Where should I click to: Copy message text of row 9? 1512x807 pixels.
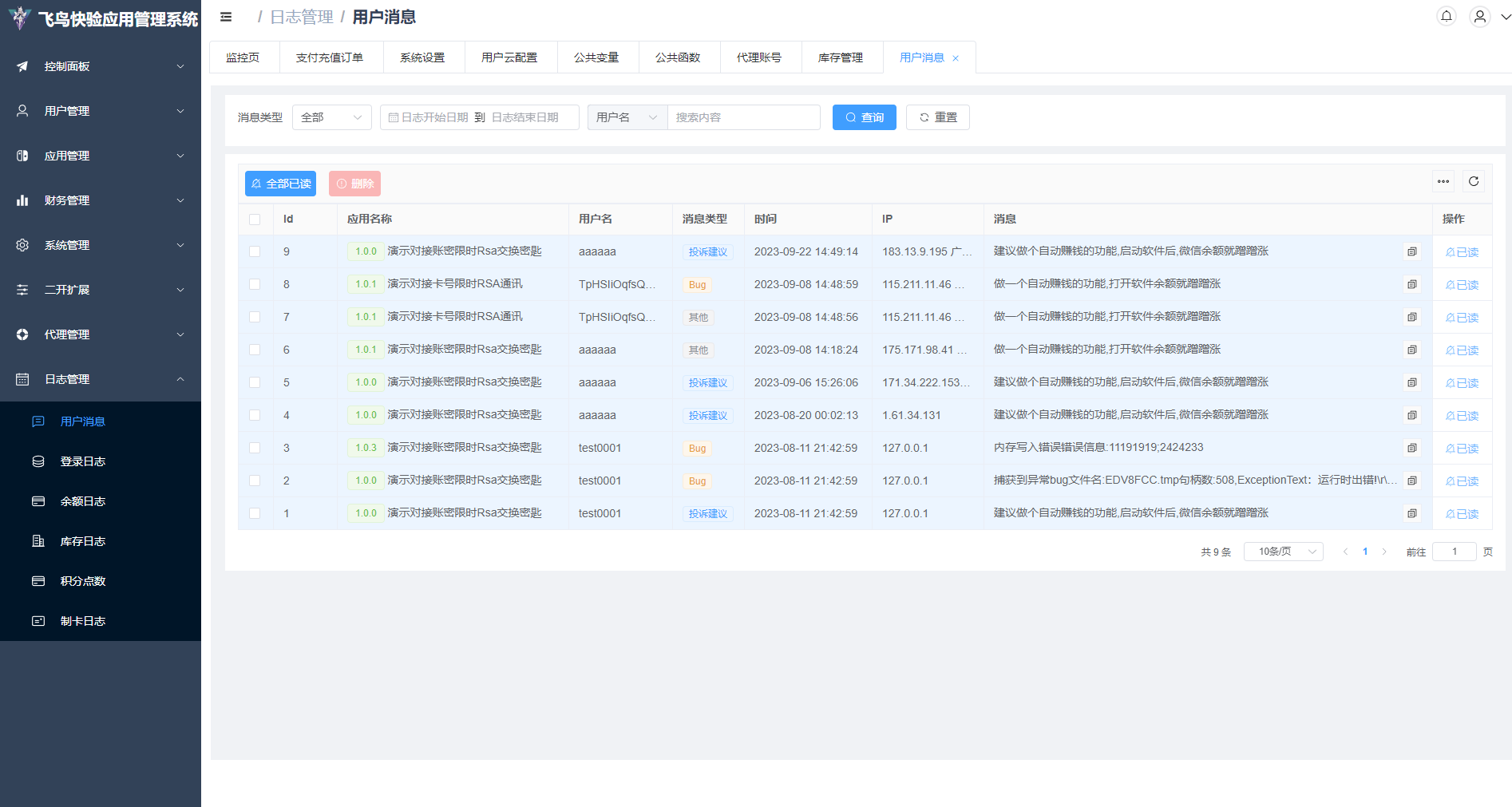pos(1411,252)
